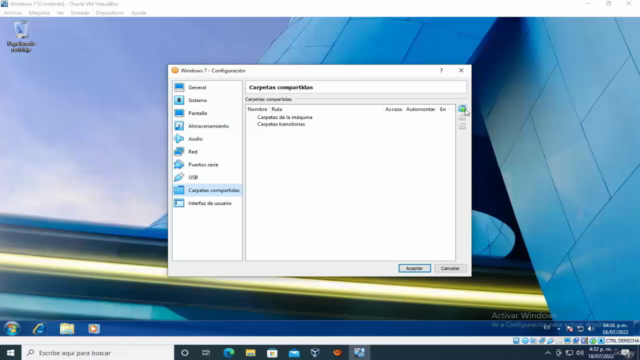Select the Puertos serie category
640x360 pixels.
click(207, 164)
